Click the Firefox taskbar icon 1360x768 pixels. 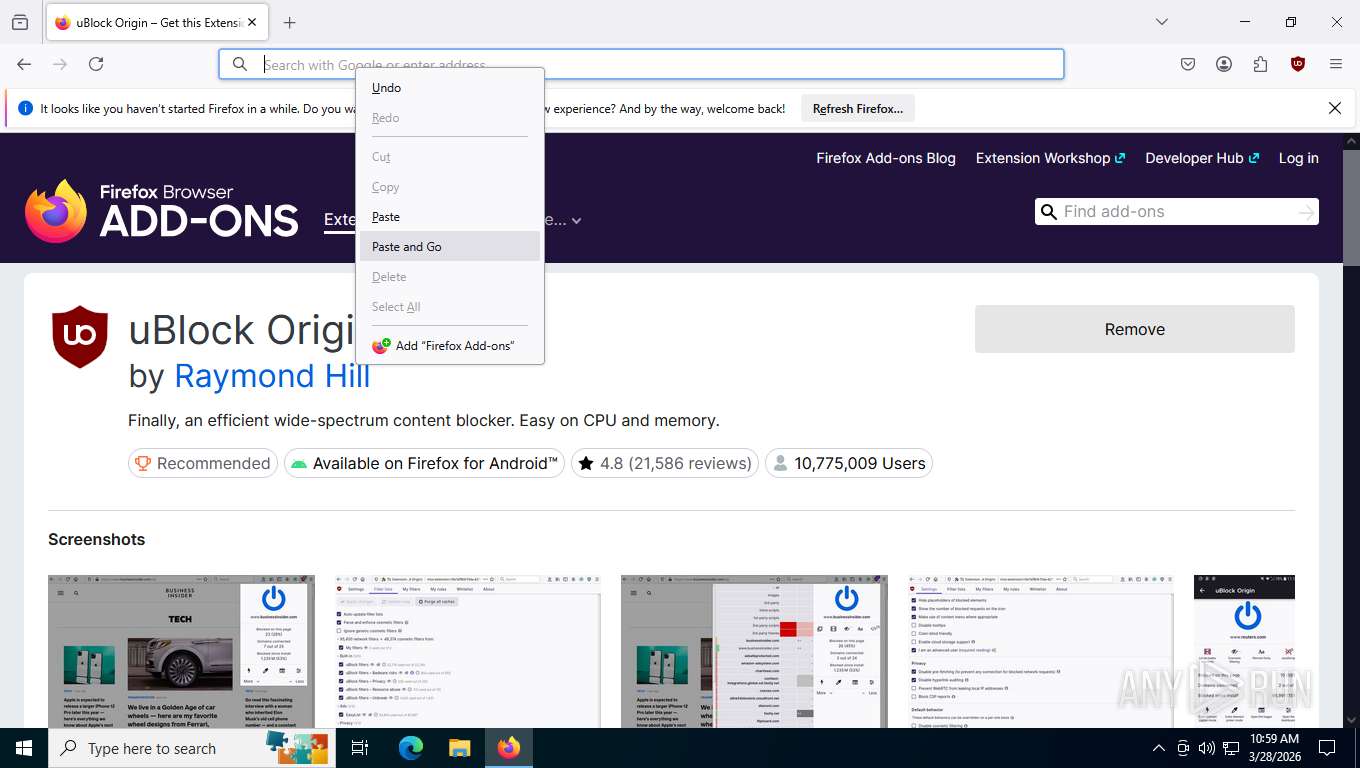[x=509, y=748]
